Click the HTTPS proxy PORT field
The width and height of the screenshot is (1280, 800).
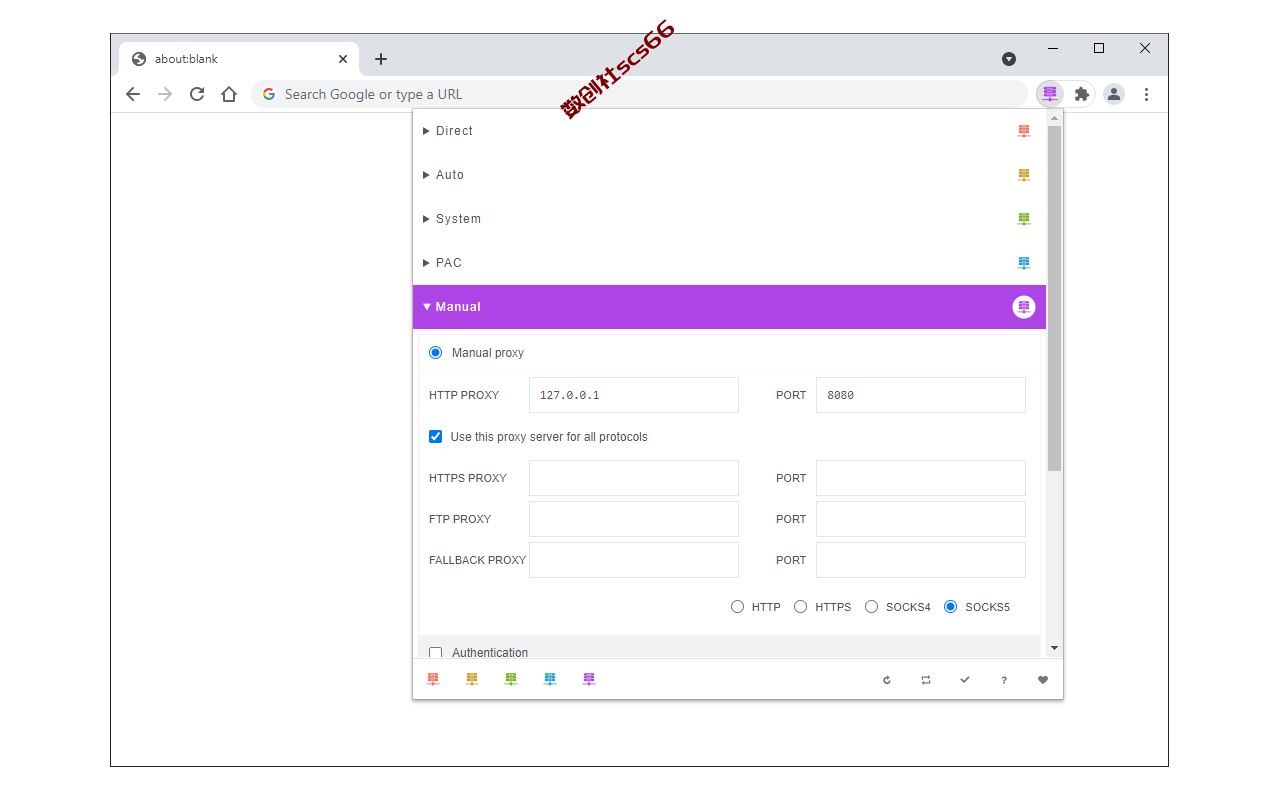click(x=921, y=478)
